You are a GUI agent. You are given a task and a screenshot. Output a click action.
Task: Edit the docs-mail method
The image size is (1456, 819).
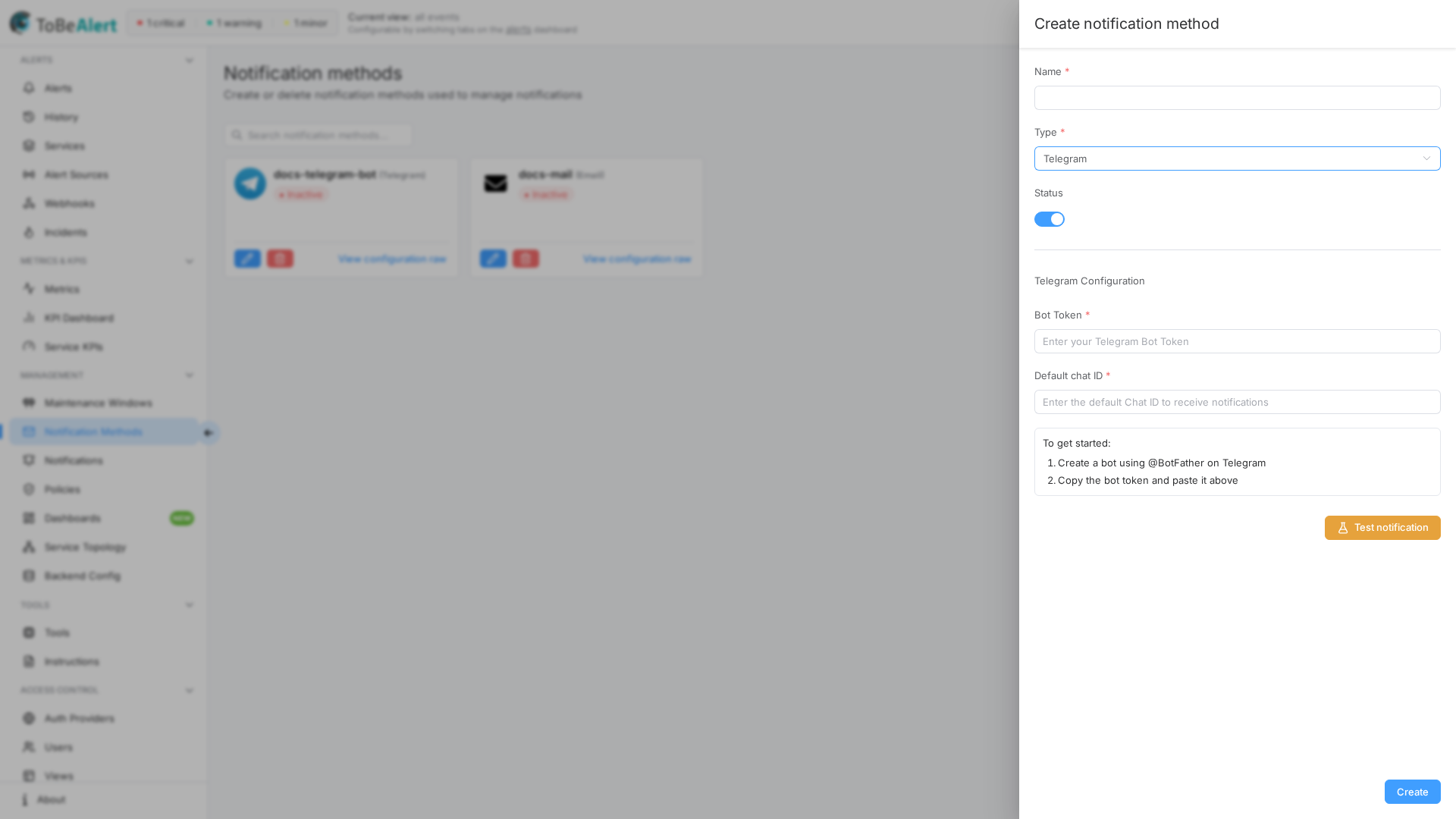click(x=493, y=259)
